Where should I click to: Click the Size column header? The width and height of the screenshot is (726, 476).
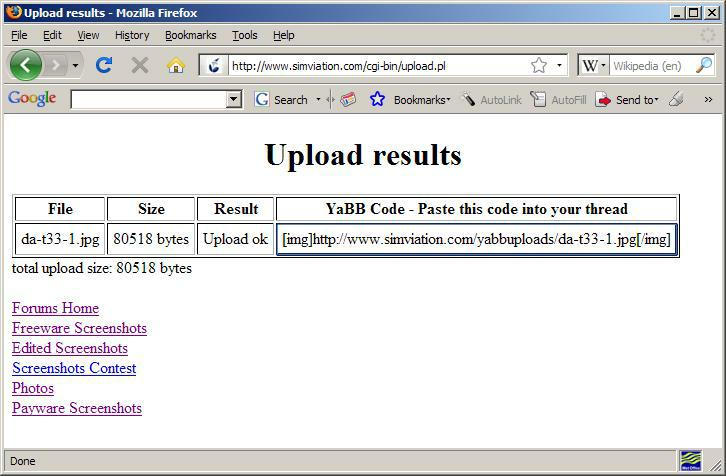tap(151, 209)
